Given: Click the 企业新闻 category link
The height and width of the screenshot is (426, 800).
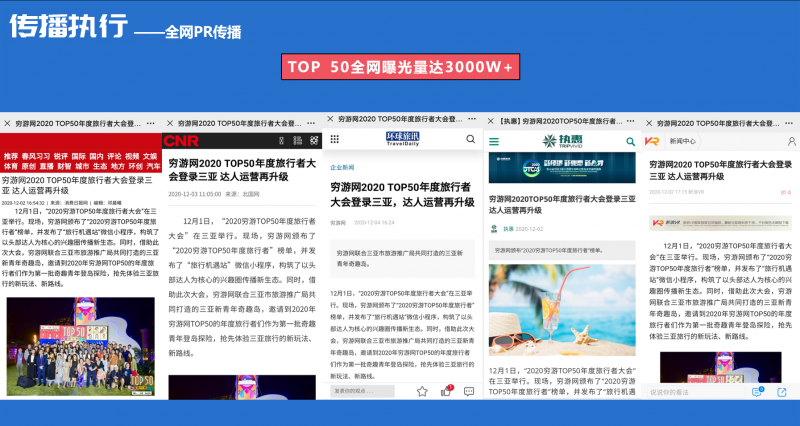Looking at the screenshot, I should tap(342, 167).
